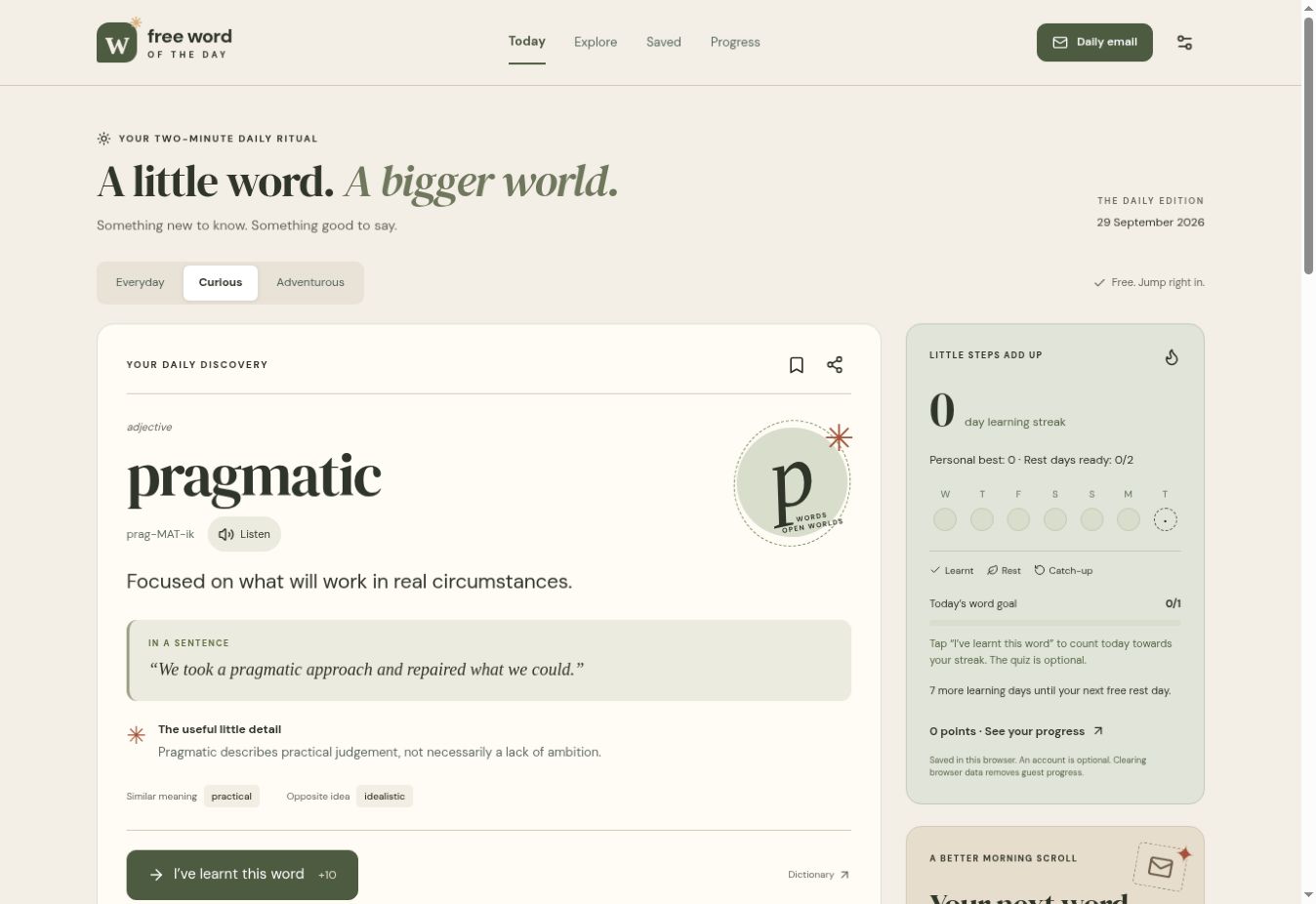Play pronunciation with Listen button
The width and height of the screenshot is (1316, 904).
coord(244,534)
